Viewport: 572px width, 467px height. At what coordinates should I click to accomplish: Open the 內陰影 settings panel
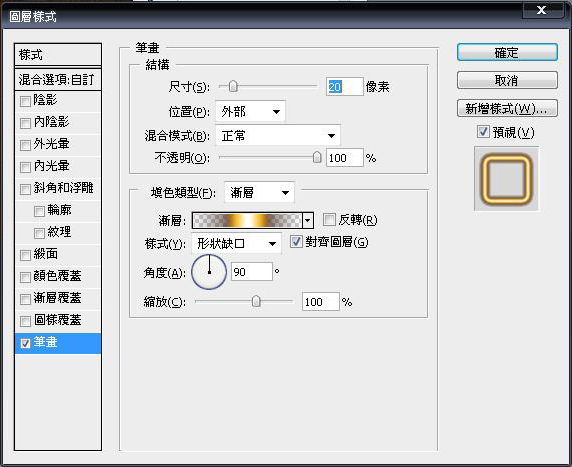pyautogui.click(x=51, y=122)
